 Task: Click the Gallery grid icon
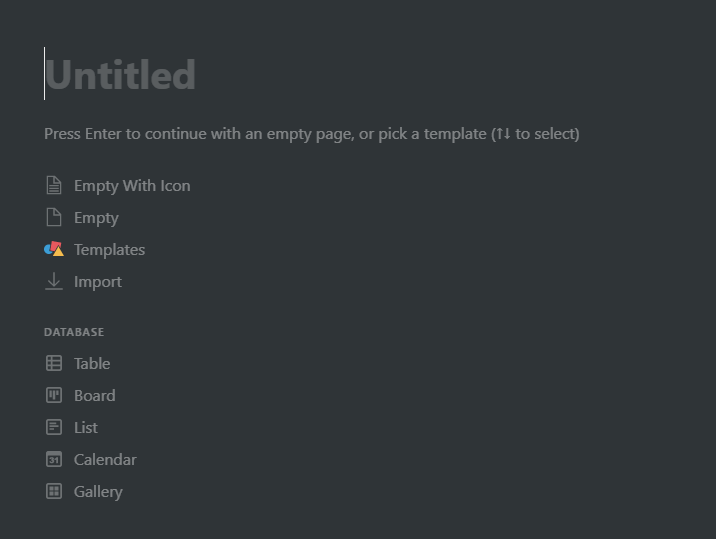pyautogui.click(x=54, y=492)
